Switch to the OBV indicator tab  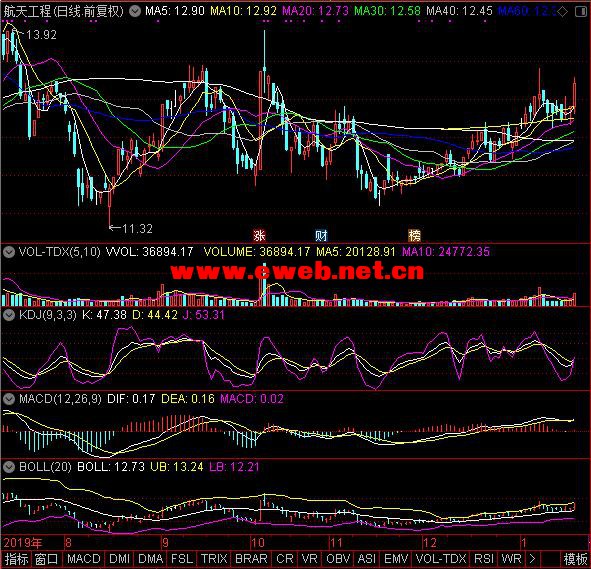[337, 558]
